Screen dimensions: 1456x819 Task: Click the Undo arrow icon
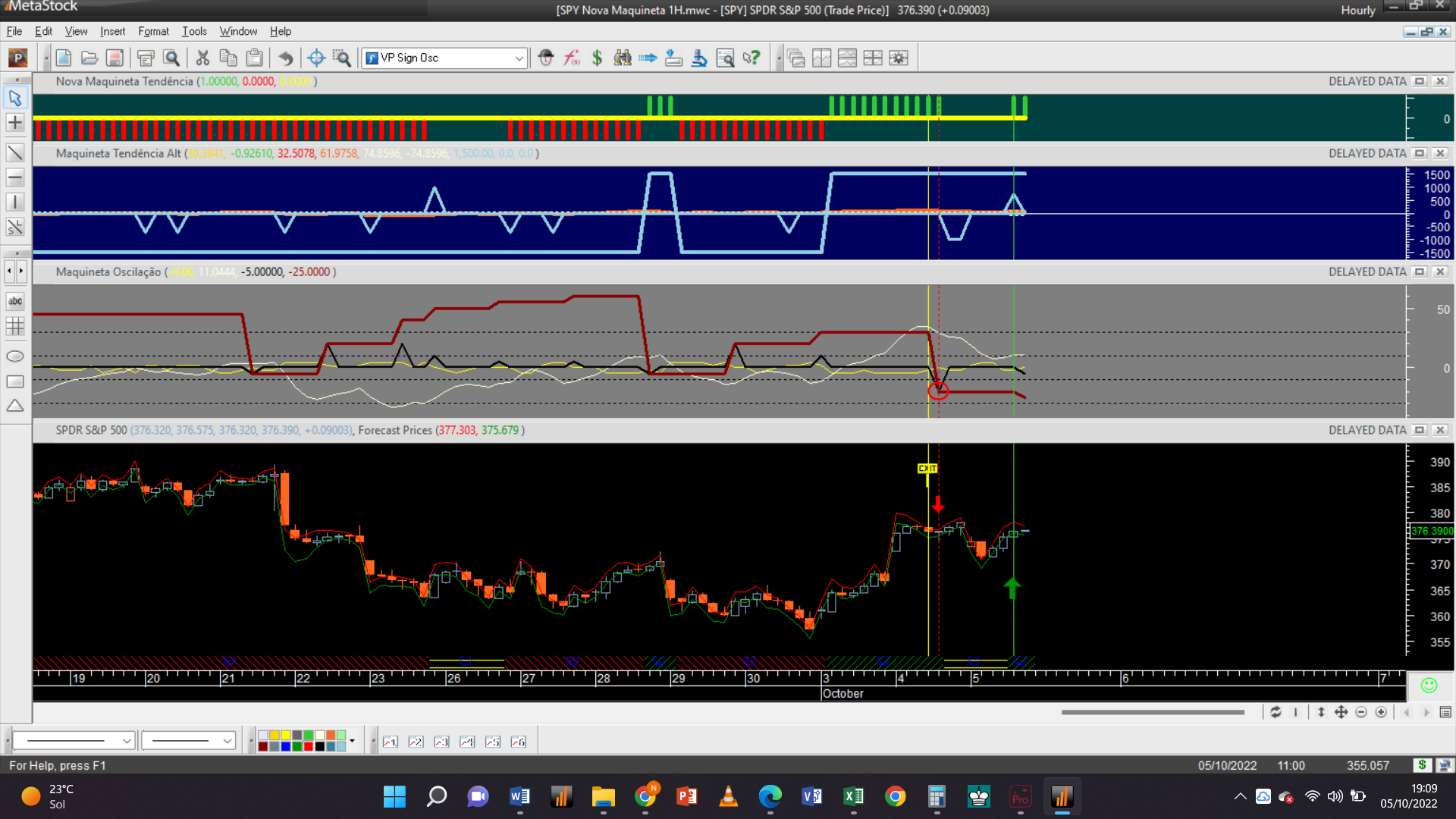(285, 58)
